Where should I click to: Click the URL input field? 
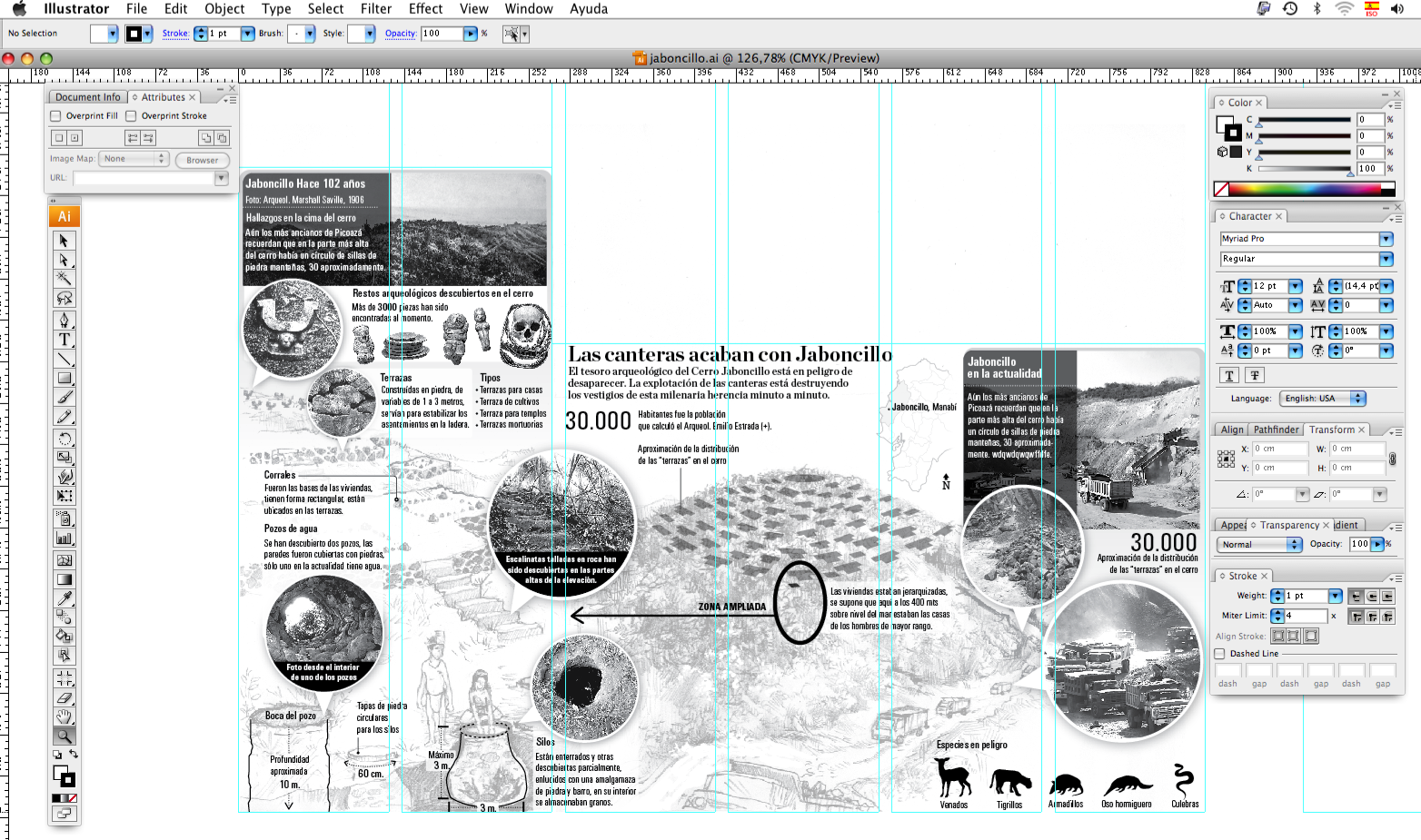(144, 178)
